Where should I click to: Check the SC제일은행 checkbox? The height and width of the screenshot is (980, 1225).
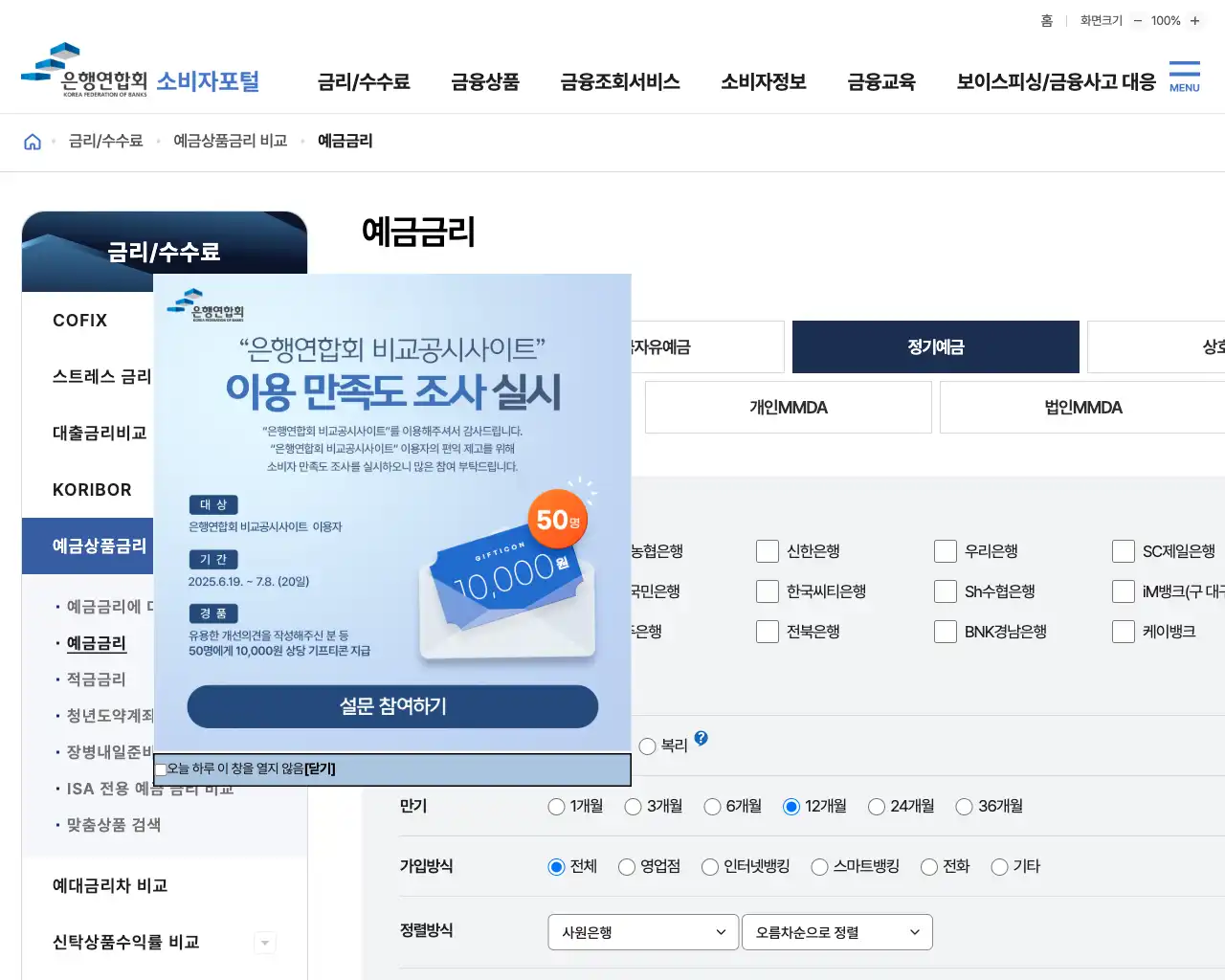pyautogui.click(x=1123, y=551)
